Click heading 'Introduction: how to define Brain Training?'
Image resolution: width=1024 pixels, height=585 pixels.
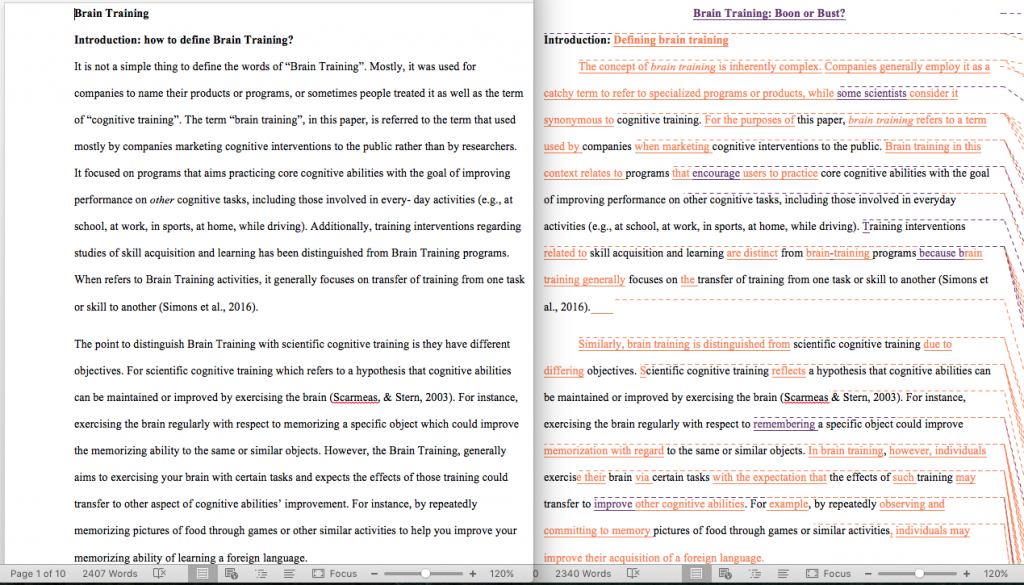pyautogui.click(x=184, y=40)
